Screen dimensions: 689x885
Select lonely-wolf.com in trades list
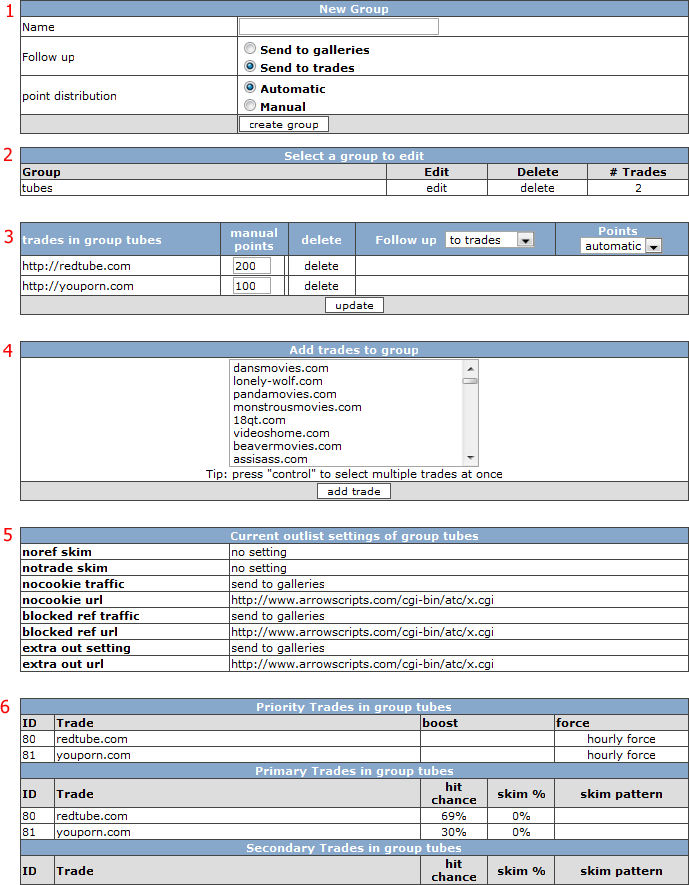(x=278, y=381)
